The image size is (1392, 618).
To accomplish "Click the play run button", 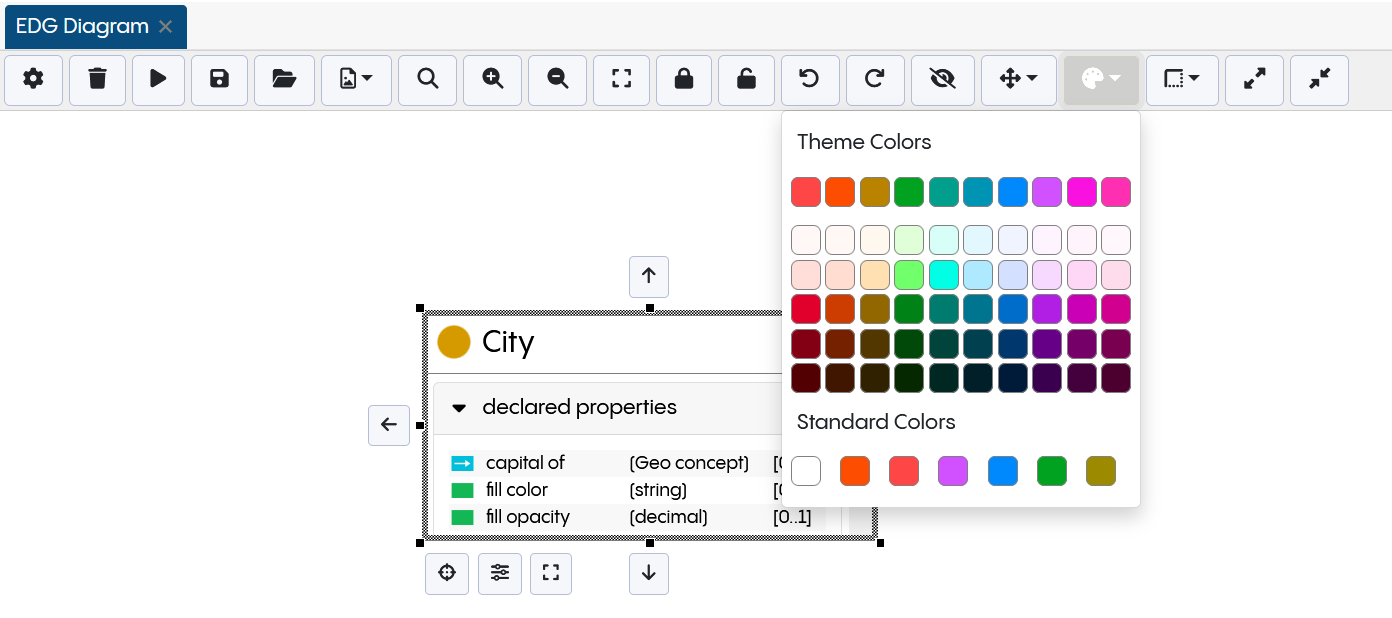I will (158, 80).
